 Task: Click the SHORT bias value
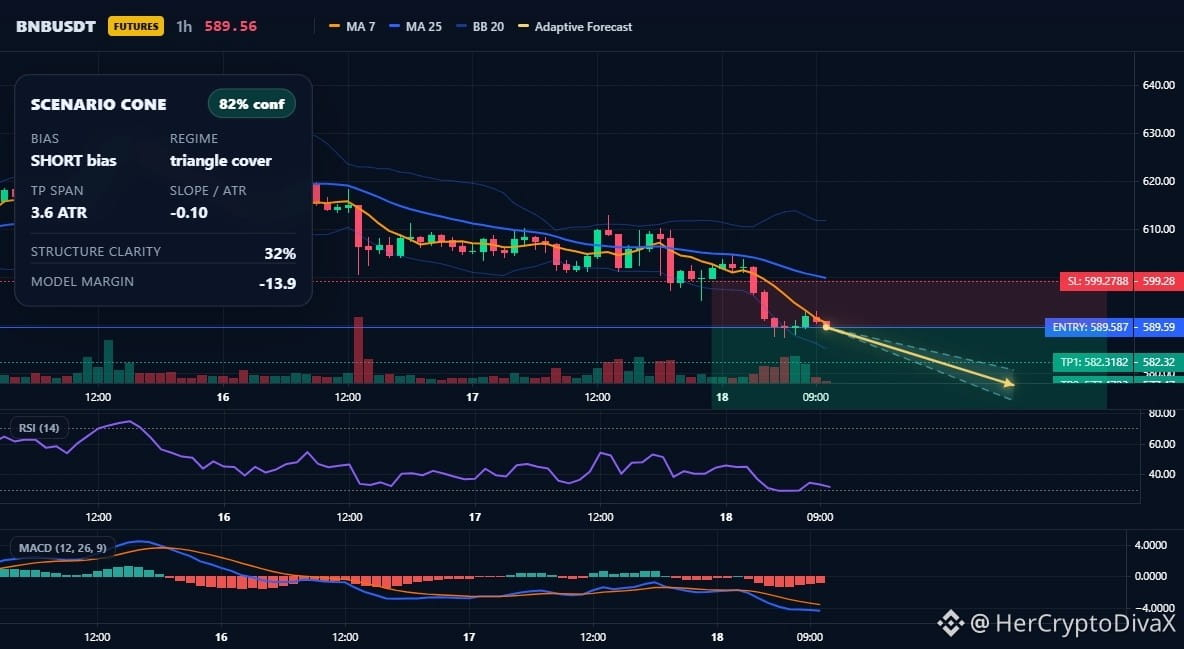[73, 160]
